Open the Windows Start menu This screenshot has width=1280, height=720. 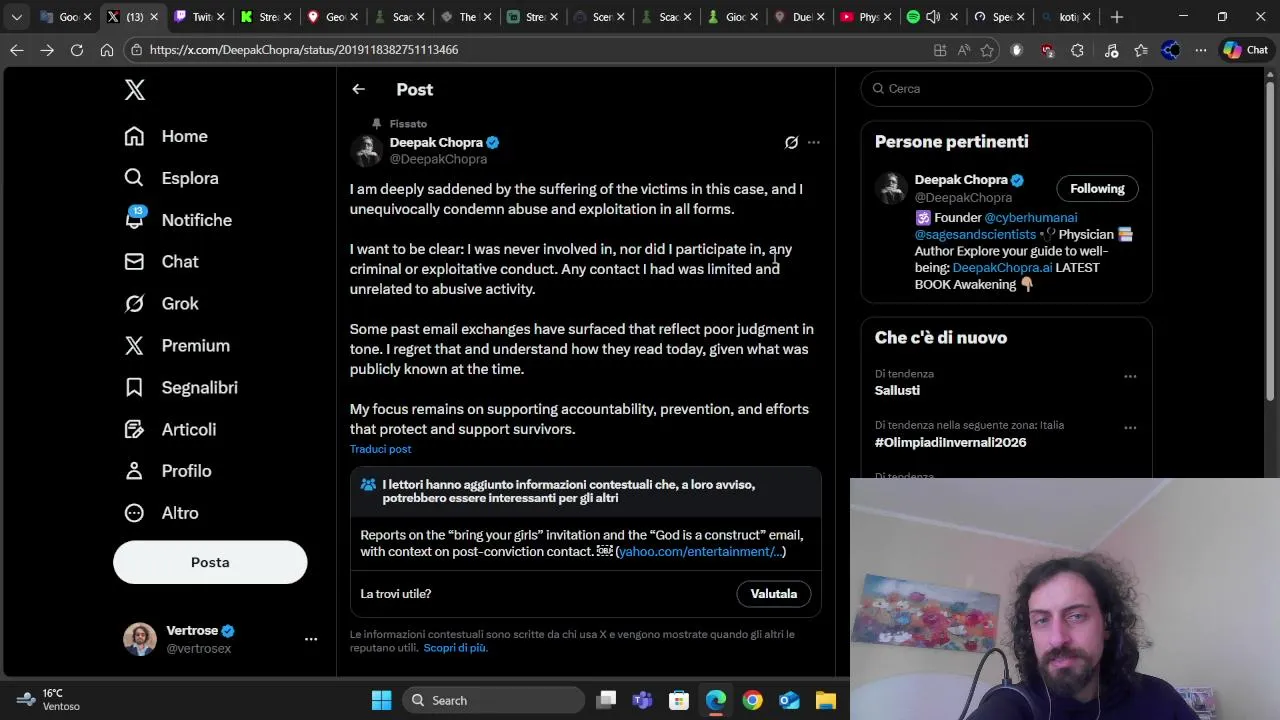(x=381, y=700)
